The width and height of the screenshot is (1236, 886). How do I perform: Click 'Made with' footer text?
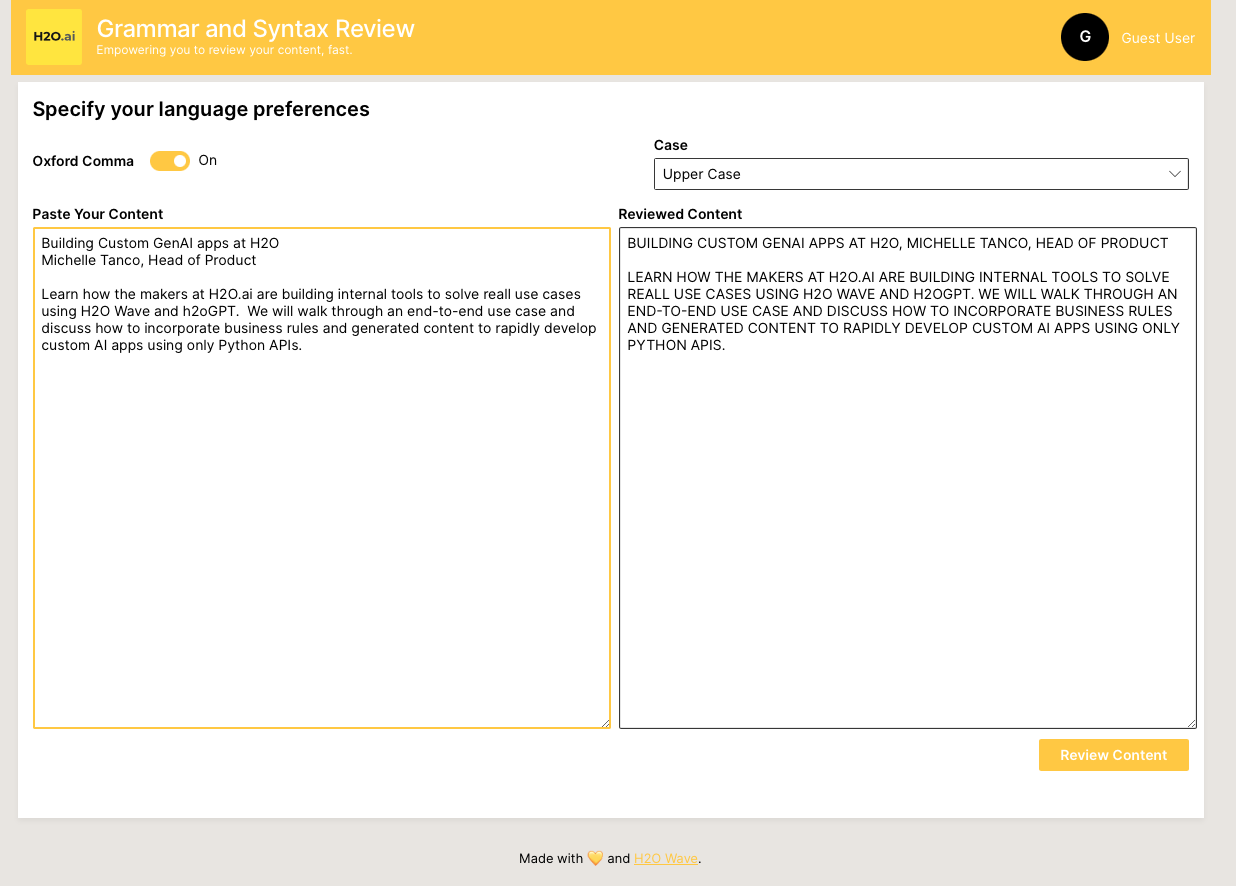pyautogui.click(x=551, y=858)
